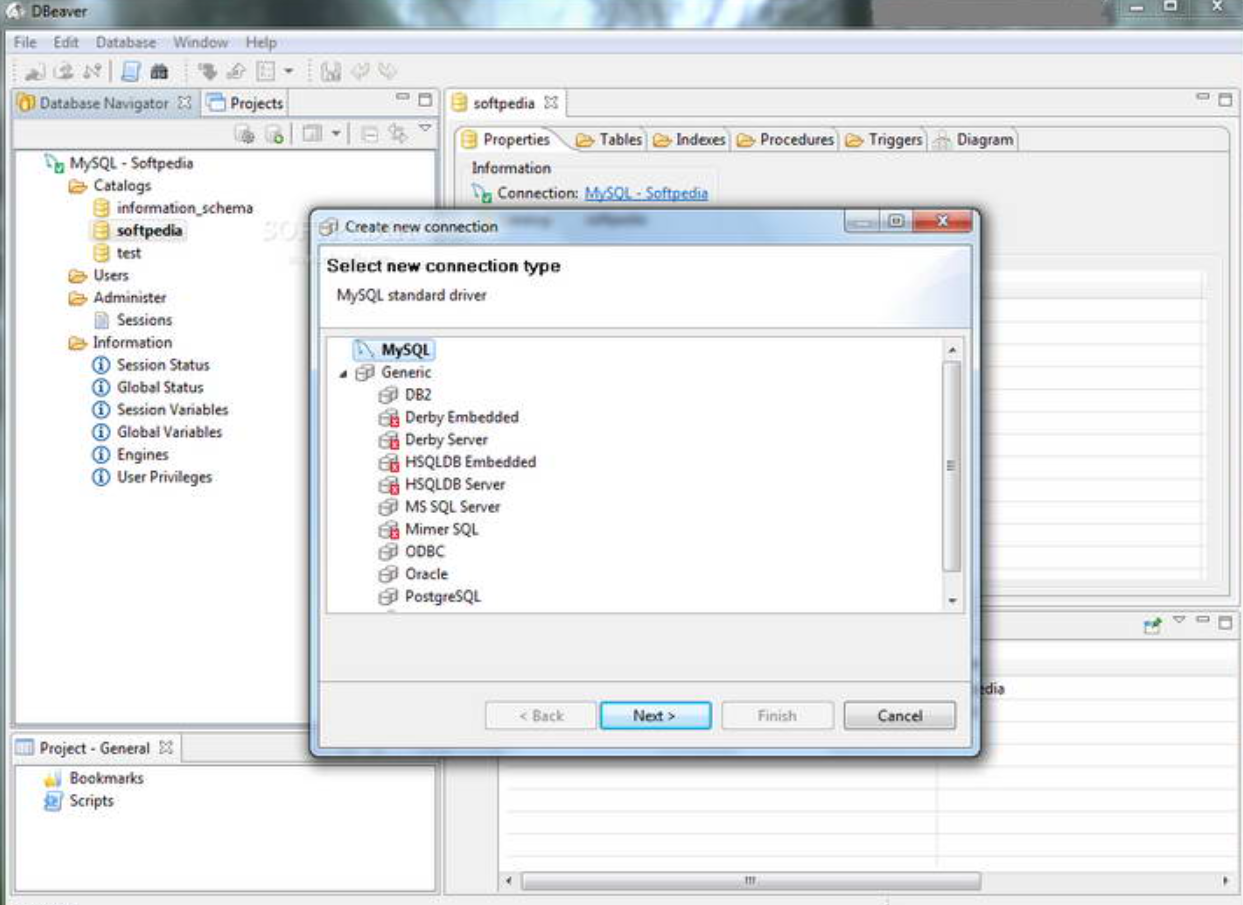Select the ODBC driver

pyautogui.click(x=425, y=552)
